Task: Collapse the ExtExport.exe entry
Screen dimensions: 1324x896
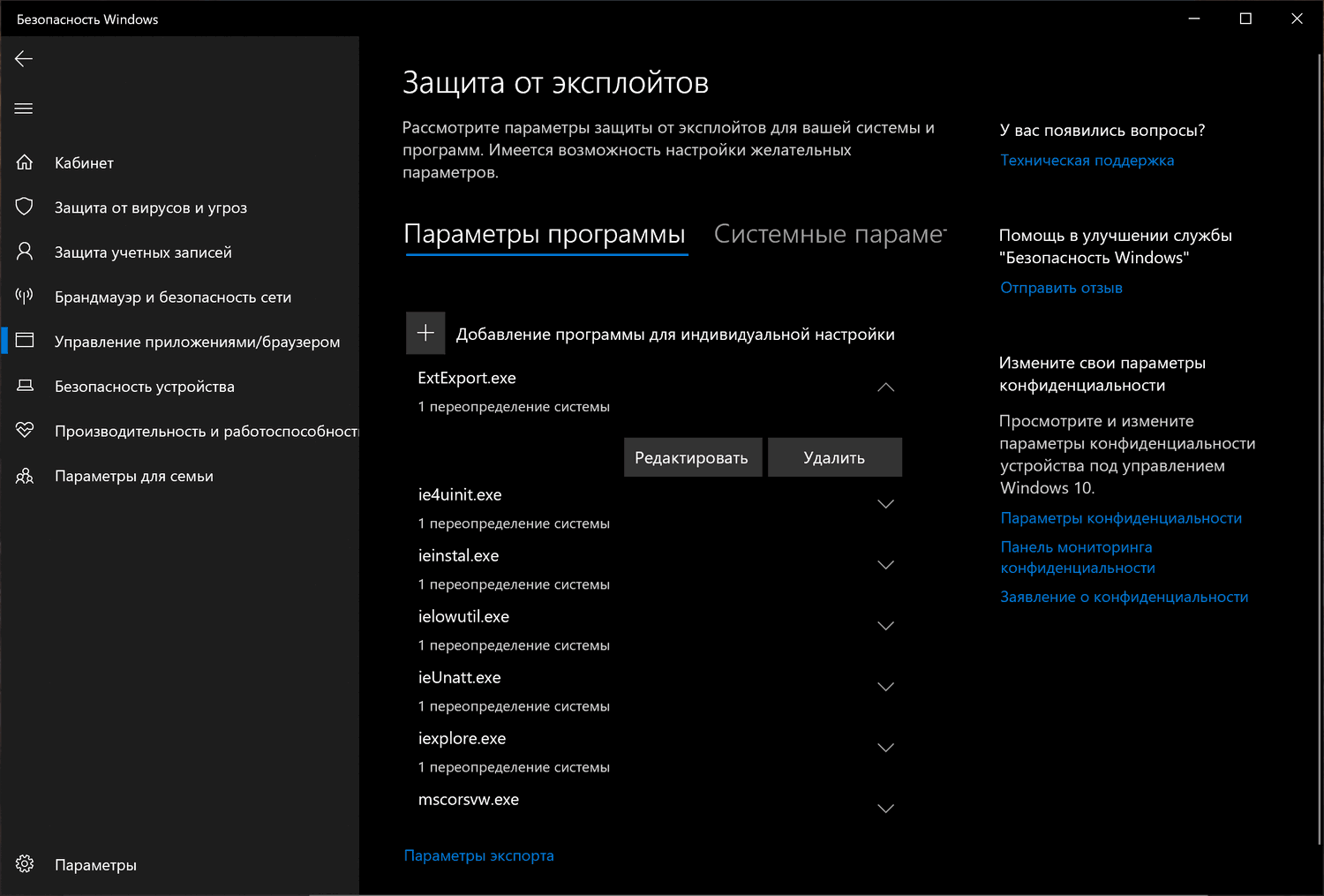Action: 885,388
